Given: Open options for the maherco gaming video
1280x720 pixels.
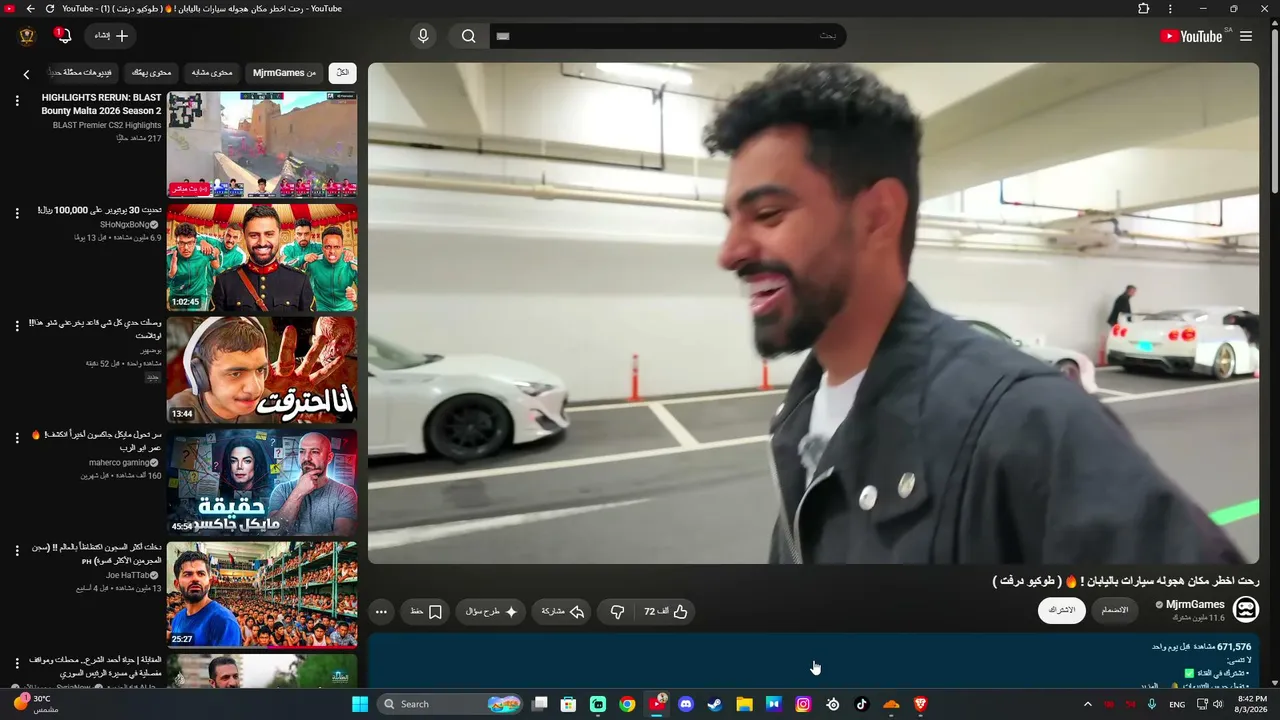Looking at the screenshot, I should coord(17,438).
